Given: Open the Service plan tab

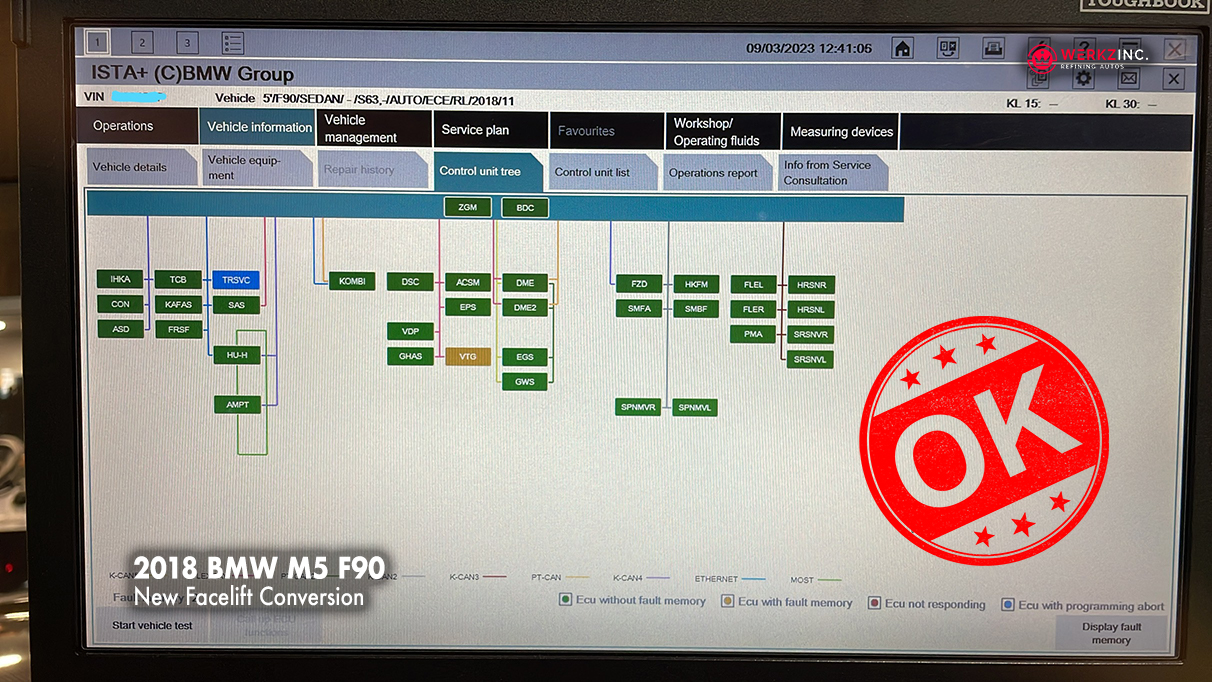Looking at the screenshot, I should click(x=490, y=131).
